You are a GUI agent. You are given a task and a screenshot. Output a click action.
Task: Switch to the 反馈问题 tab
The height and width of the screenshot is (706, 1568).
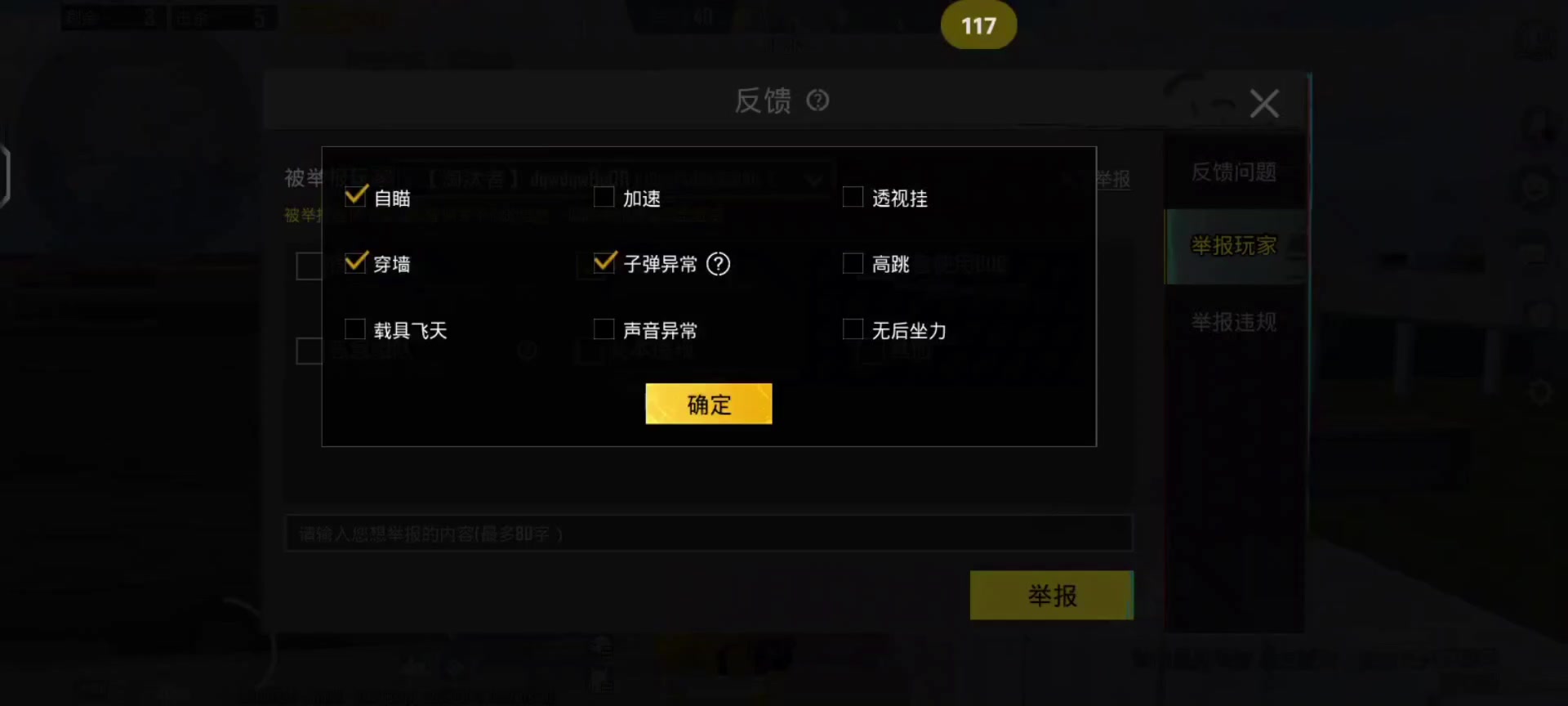click(x=1234, y=172)
